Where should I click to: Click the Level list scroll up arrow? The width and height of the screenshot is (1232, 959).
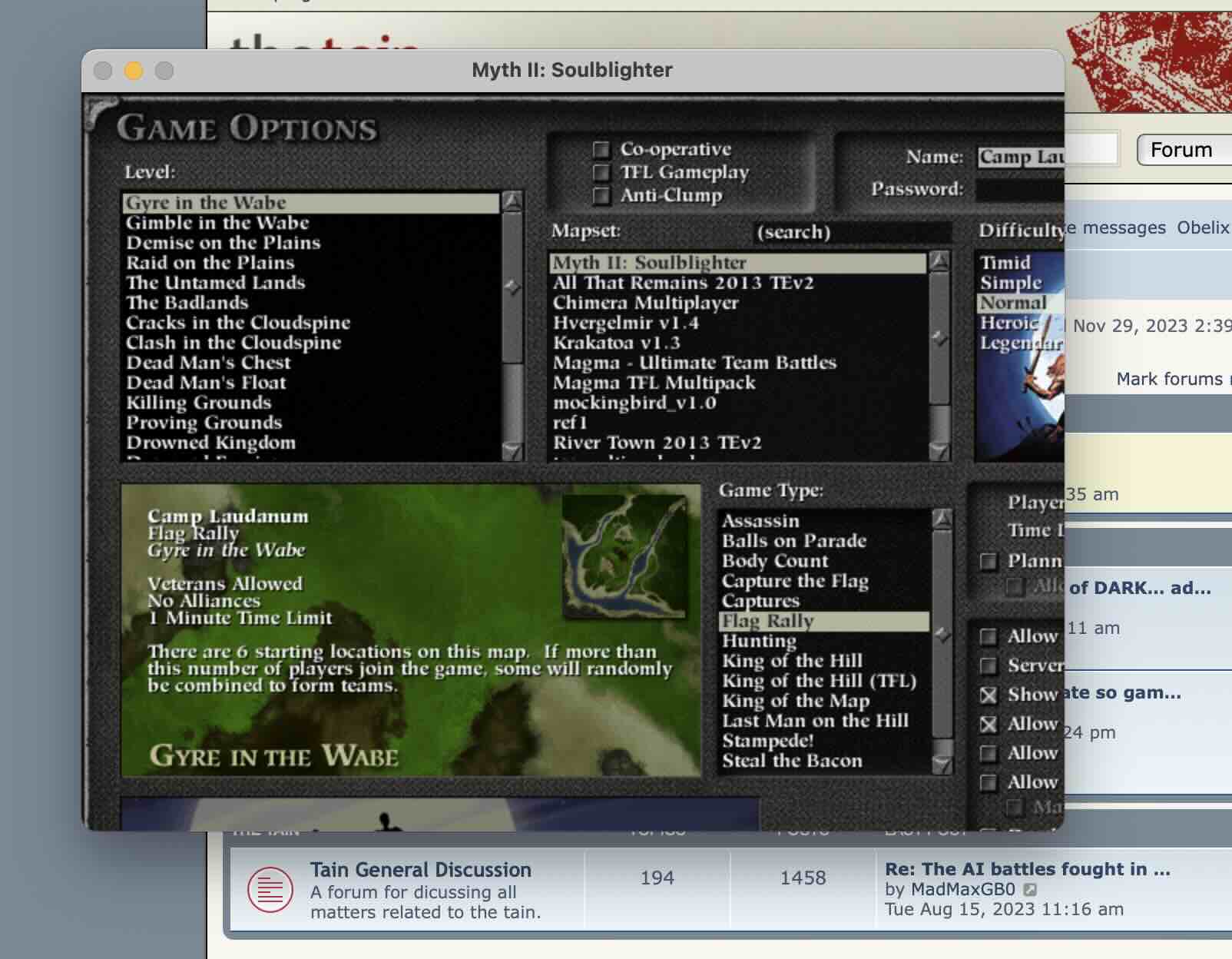(512, 201)
